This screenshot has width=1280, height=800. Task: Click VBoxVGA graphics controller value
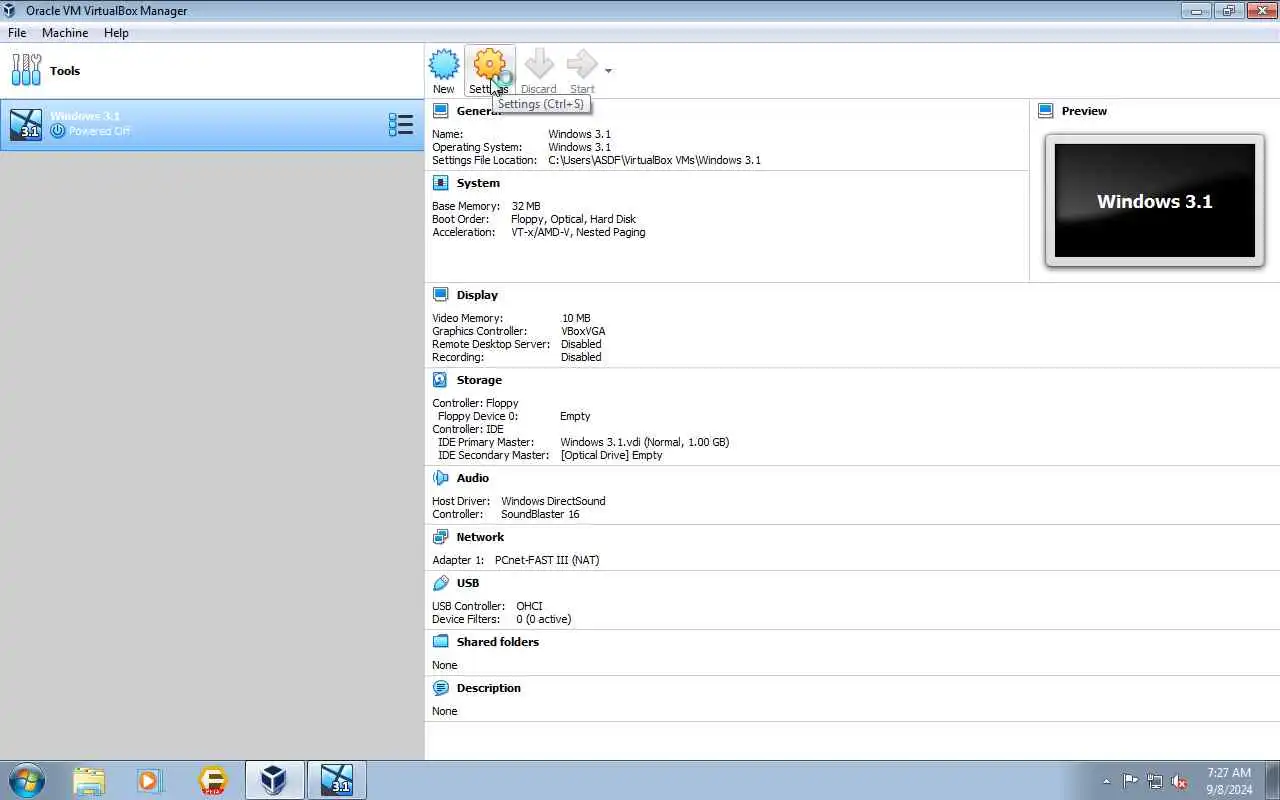click(583, 331)
